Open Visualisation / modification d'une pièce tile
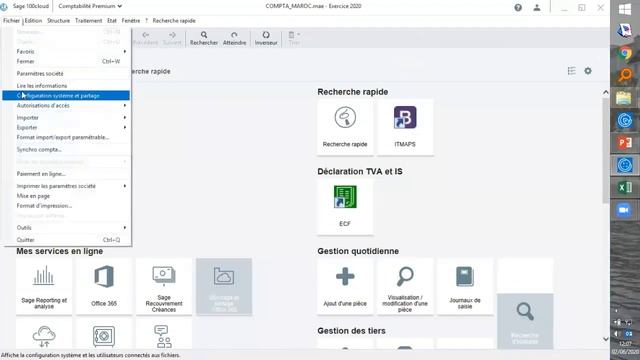Viewport: 640px width, 360px height. pyautogui.click(x=405, y=287)
